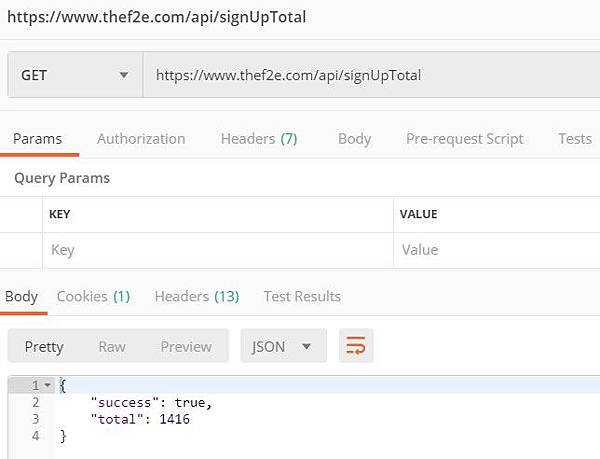Open the GET method dropdown
The width and height of the screenshot is (600, 459).
point(75,75)
